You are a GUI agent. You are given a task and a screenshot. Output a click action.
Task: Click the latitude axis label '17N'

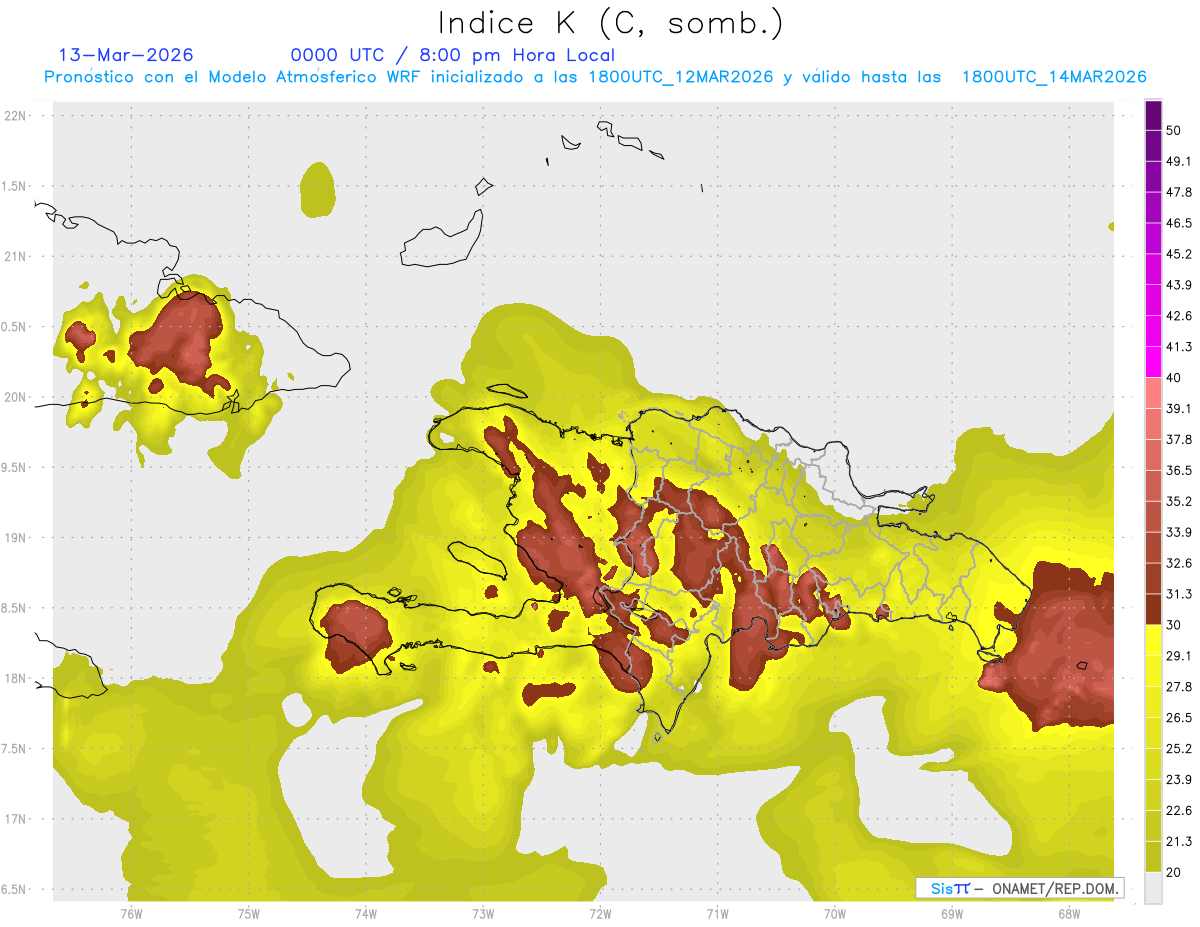[x=16, y=819]
